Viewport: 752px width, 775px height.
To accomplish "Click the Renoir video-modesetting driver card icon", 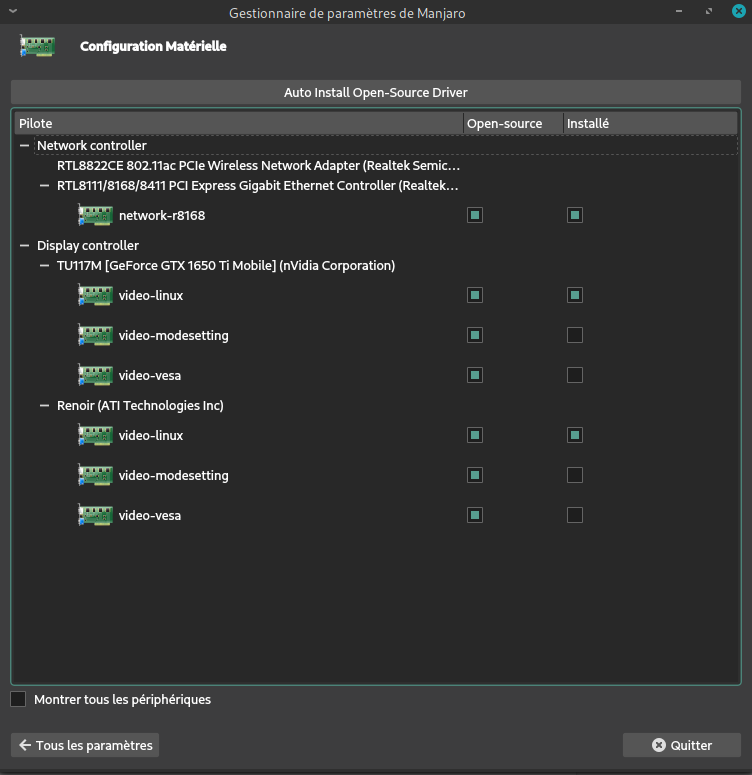I will point(95,475).
